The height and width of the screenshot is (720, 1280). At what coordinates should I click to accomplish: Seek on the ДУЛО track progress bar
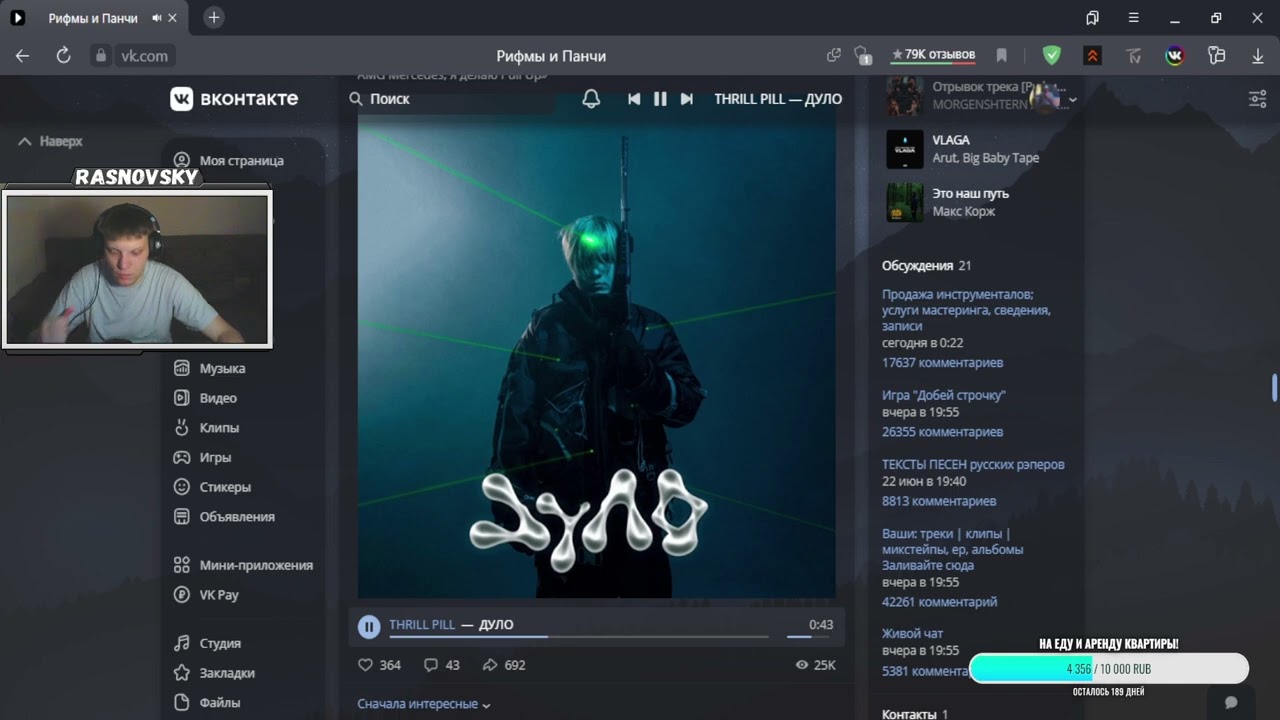tap(579, 636)
